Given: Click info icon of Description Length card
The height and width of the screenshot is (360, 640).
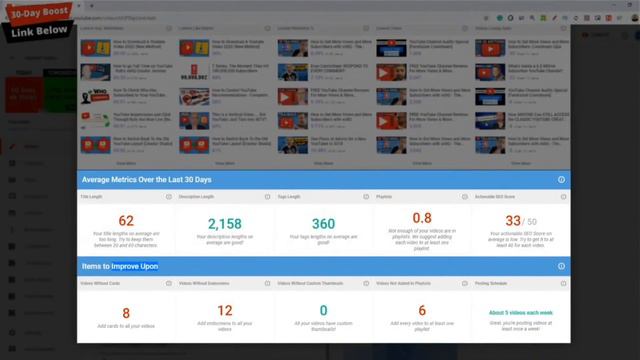Looking at the screenshot, I should pos(267,197).
